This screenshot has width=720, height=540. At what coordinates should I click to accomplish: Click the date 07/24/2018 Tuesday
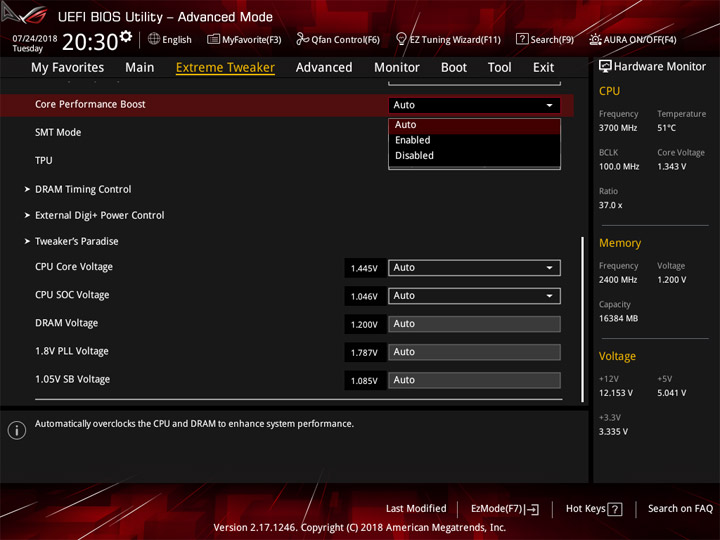pyautogui.click(x=34, y=43)
